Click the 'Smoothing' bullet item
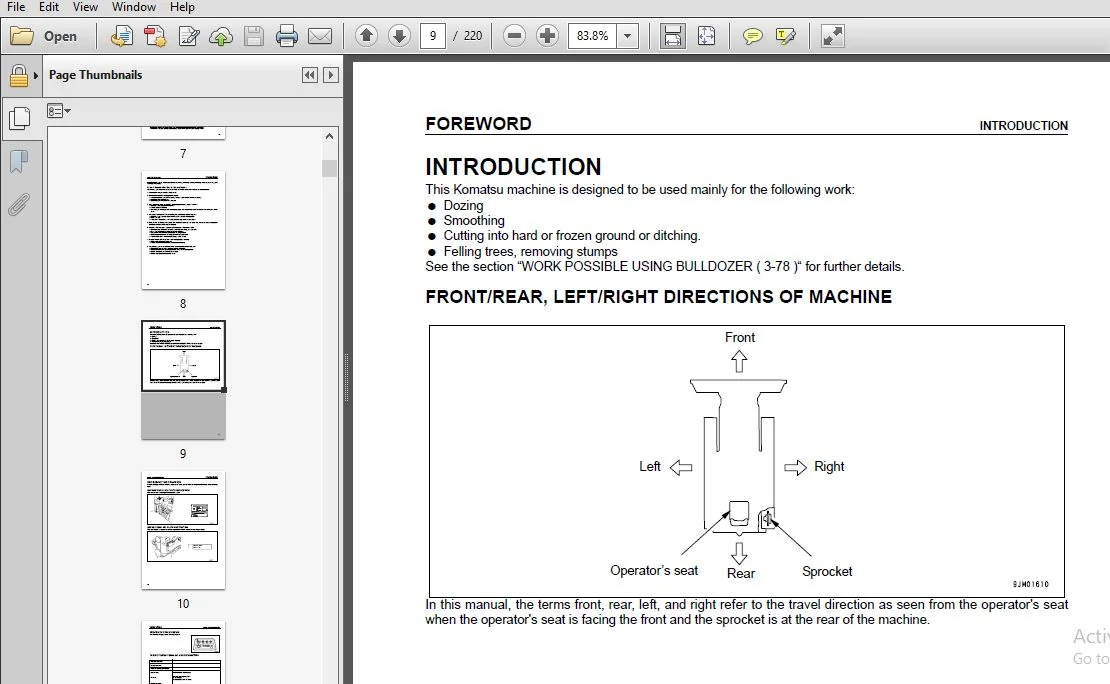 tap(474, 221)
